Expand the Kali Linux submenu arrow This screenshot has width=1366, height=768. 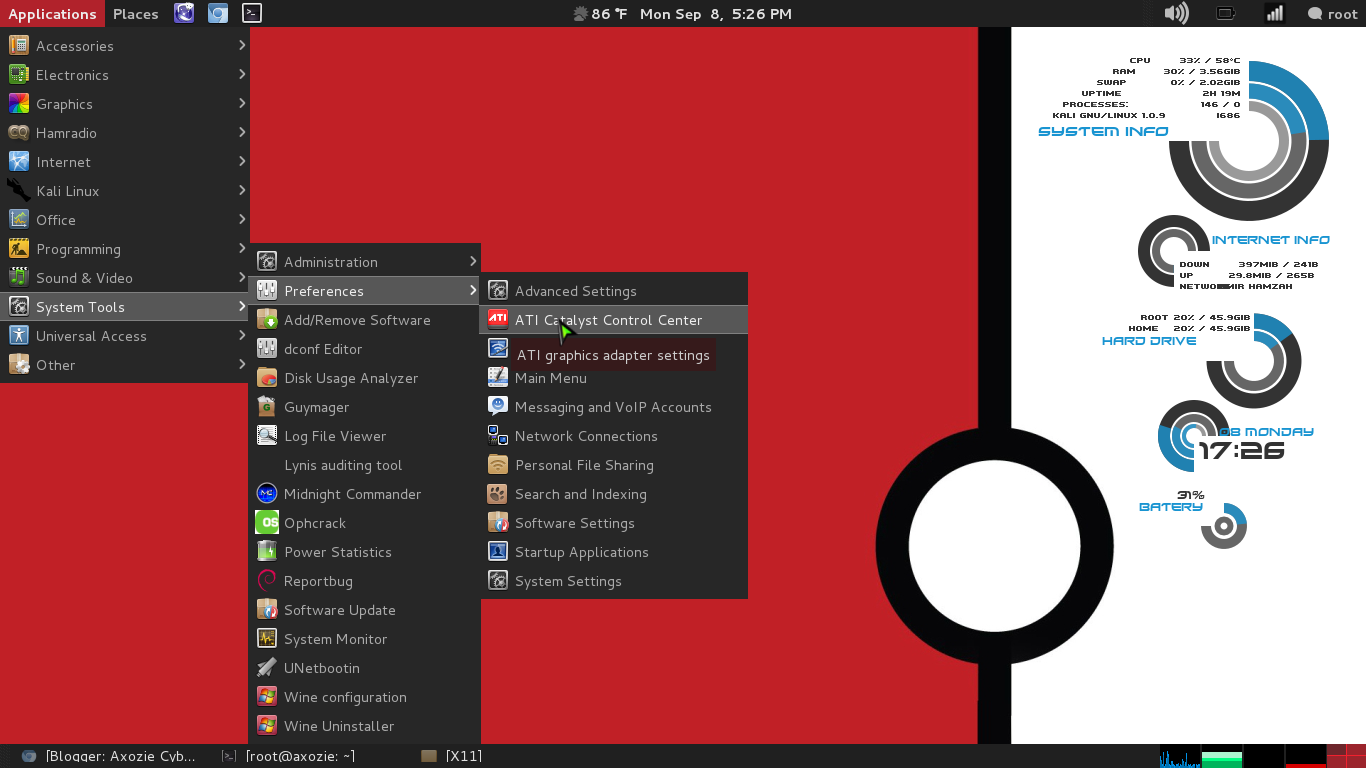242,190
